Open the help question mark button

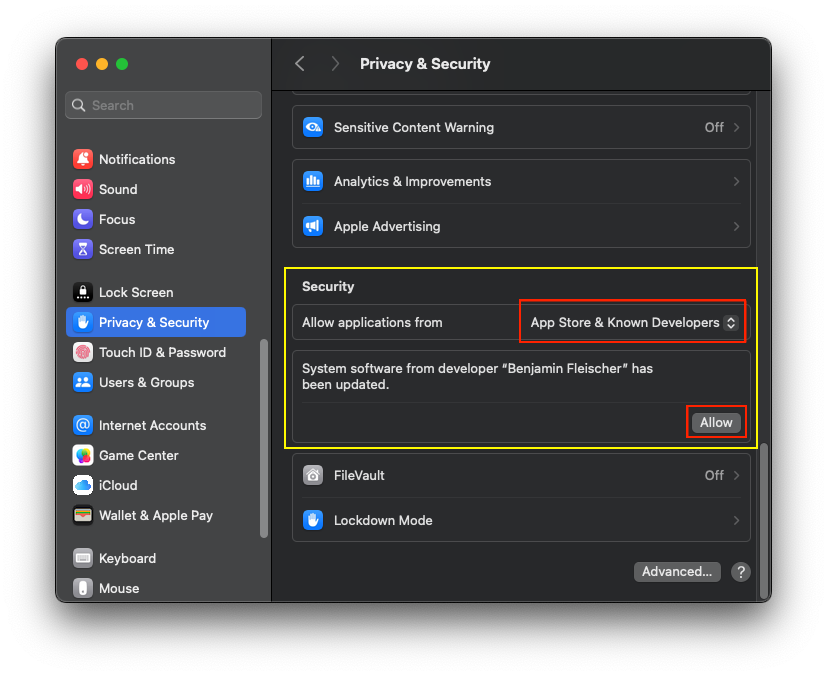(741, 572)
